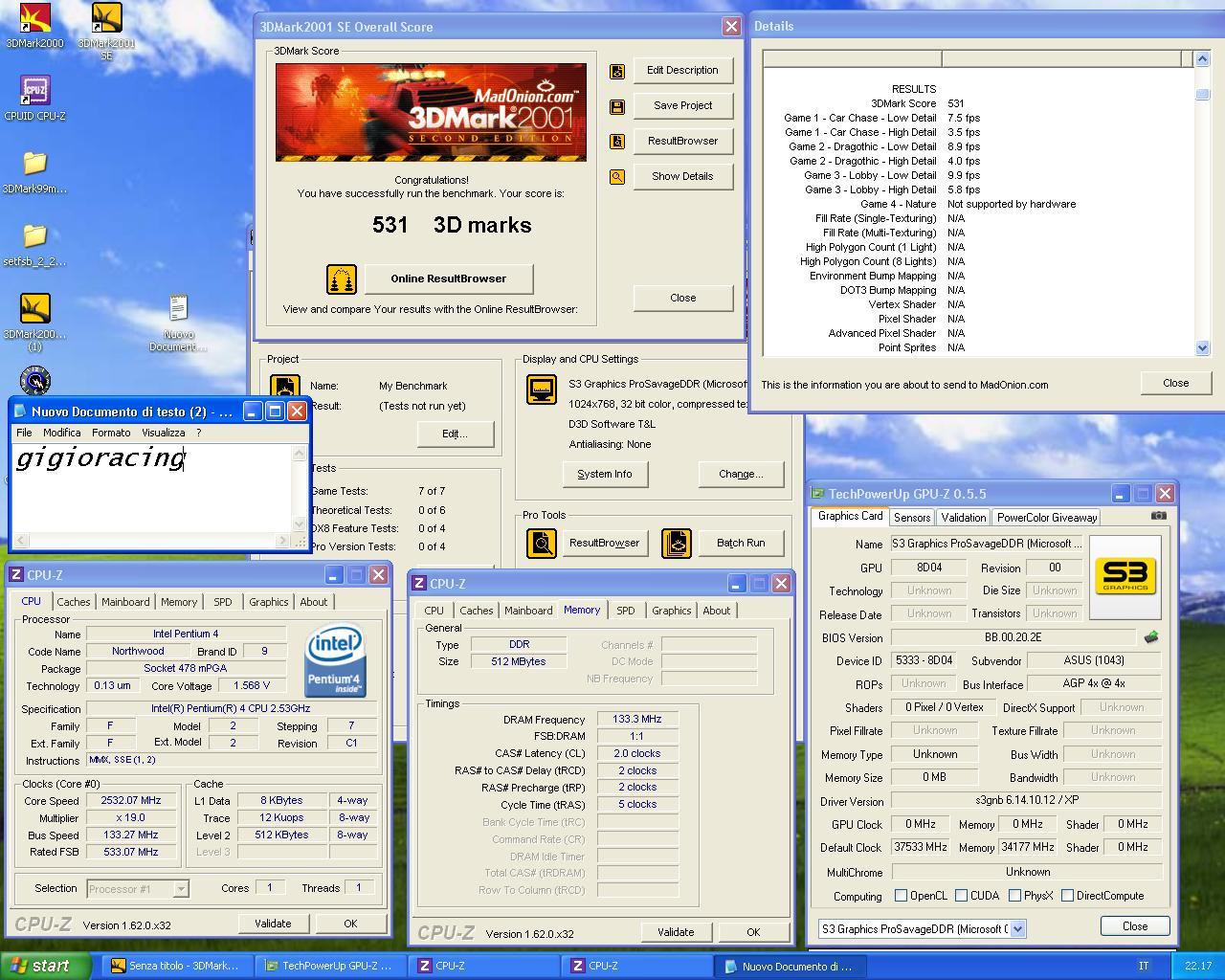Switch to Senza titolo - 3DMark taskbar item
Screen dimensions: 1225x980
(176, 967)
